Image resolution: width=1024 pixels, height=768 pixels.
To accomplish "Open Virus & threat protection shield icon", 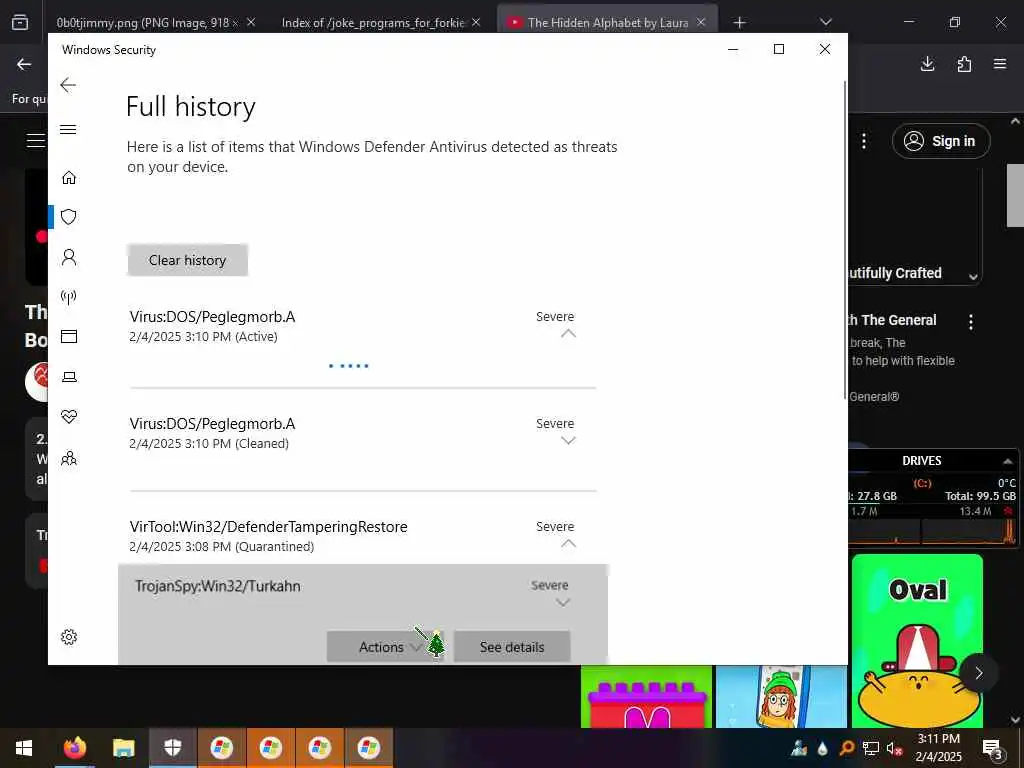I will (x=69, y=217).
